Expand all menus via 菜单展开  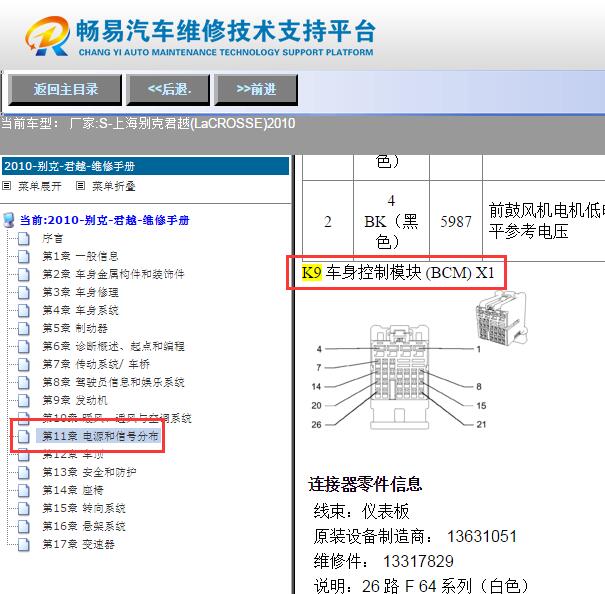40,186
